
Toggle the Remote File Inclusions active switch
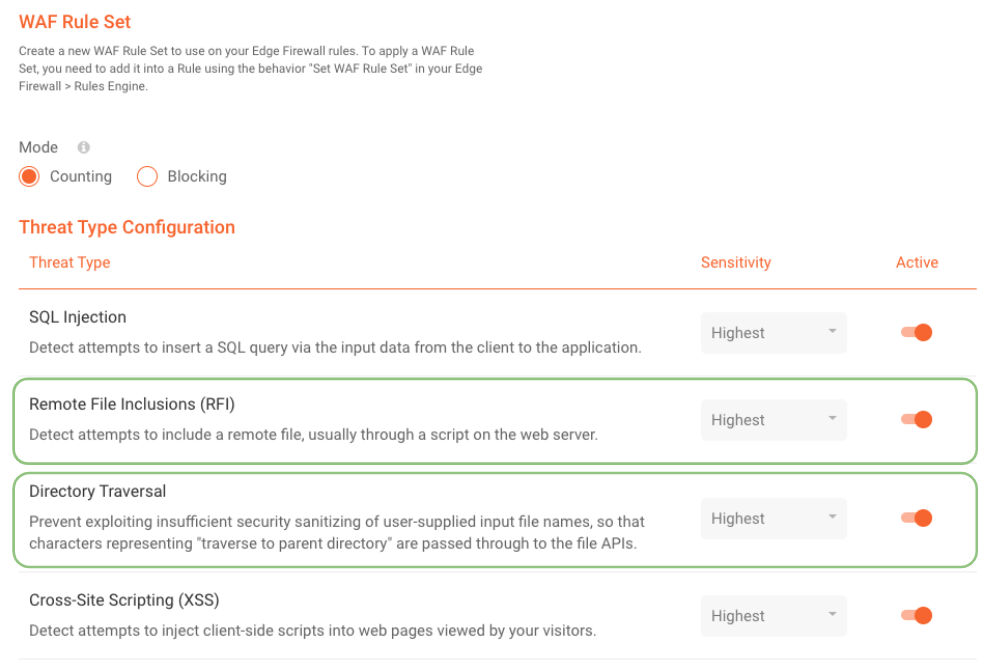tap(916, 419)
